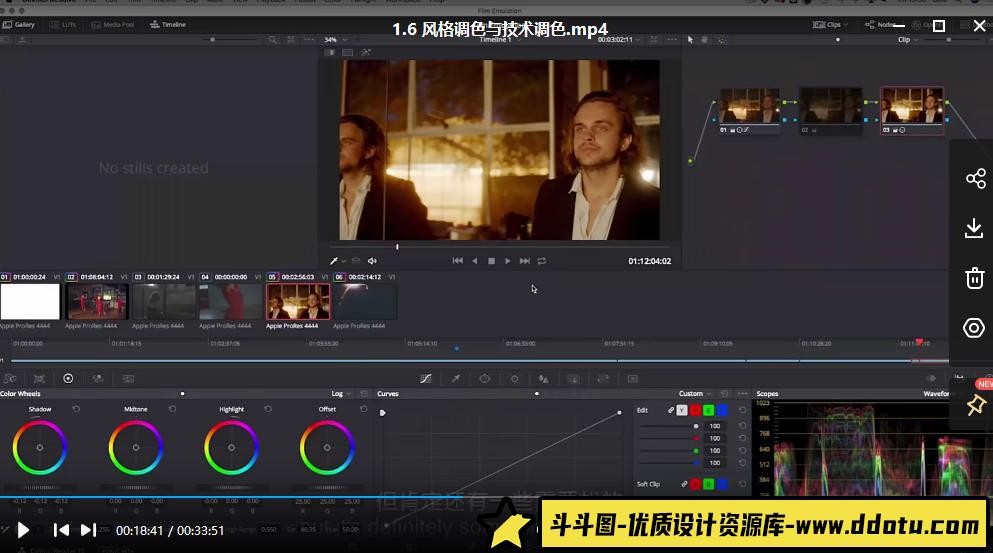Mute audio with the speaker icon
The width and height of the screenshot is (993, 553).
point(372,261)
